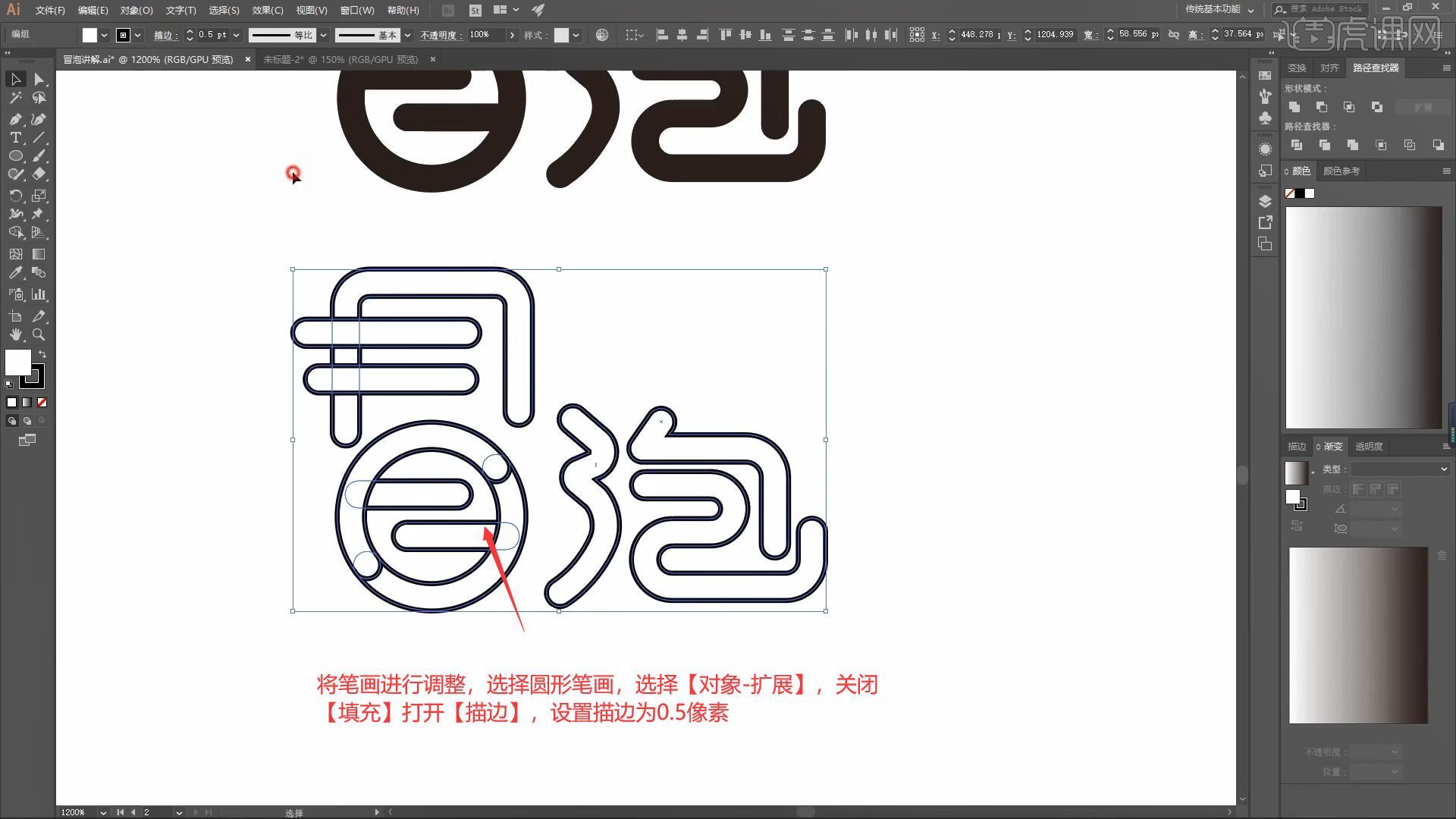The width and height of the screenshot is (1456, 819).
Task: Set fill to None mode
Action: point(42,403)
